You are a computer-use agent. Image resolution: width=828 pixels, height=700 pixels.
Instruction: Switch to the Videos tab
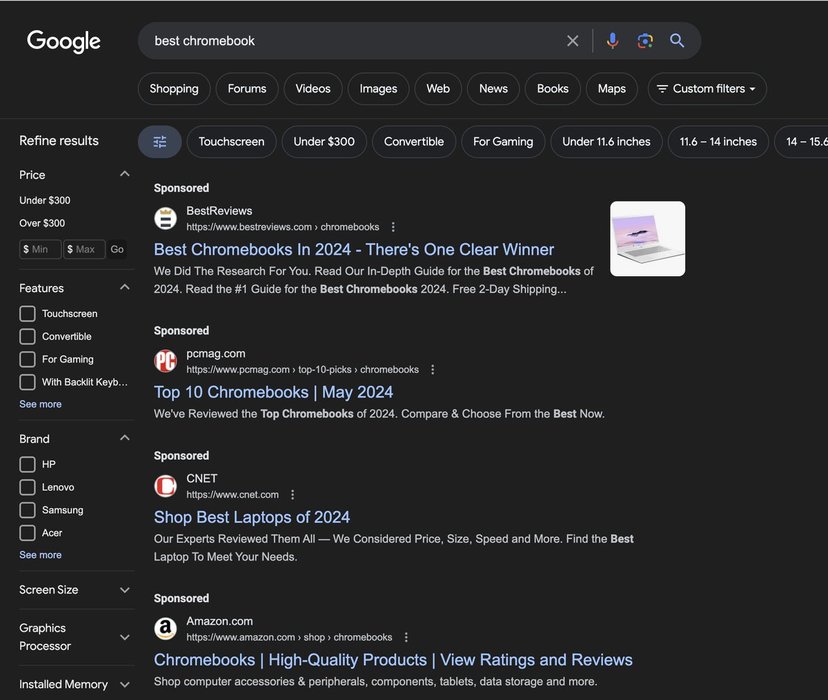click(313, 89)
